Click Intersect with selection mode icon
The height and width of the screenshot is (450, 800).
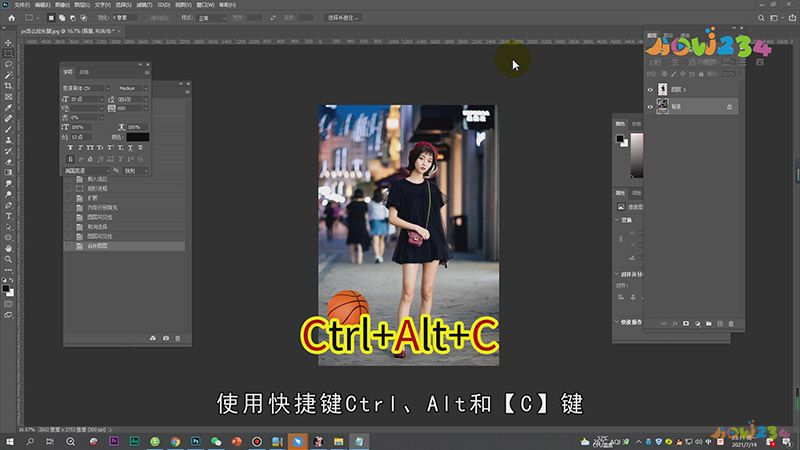coord(84,18)
